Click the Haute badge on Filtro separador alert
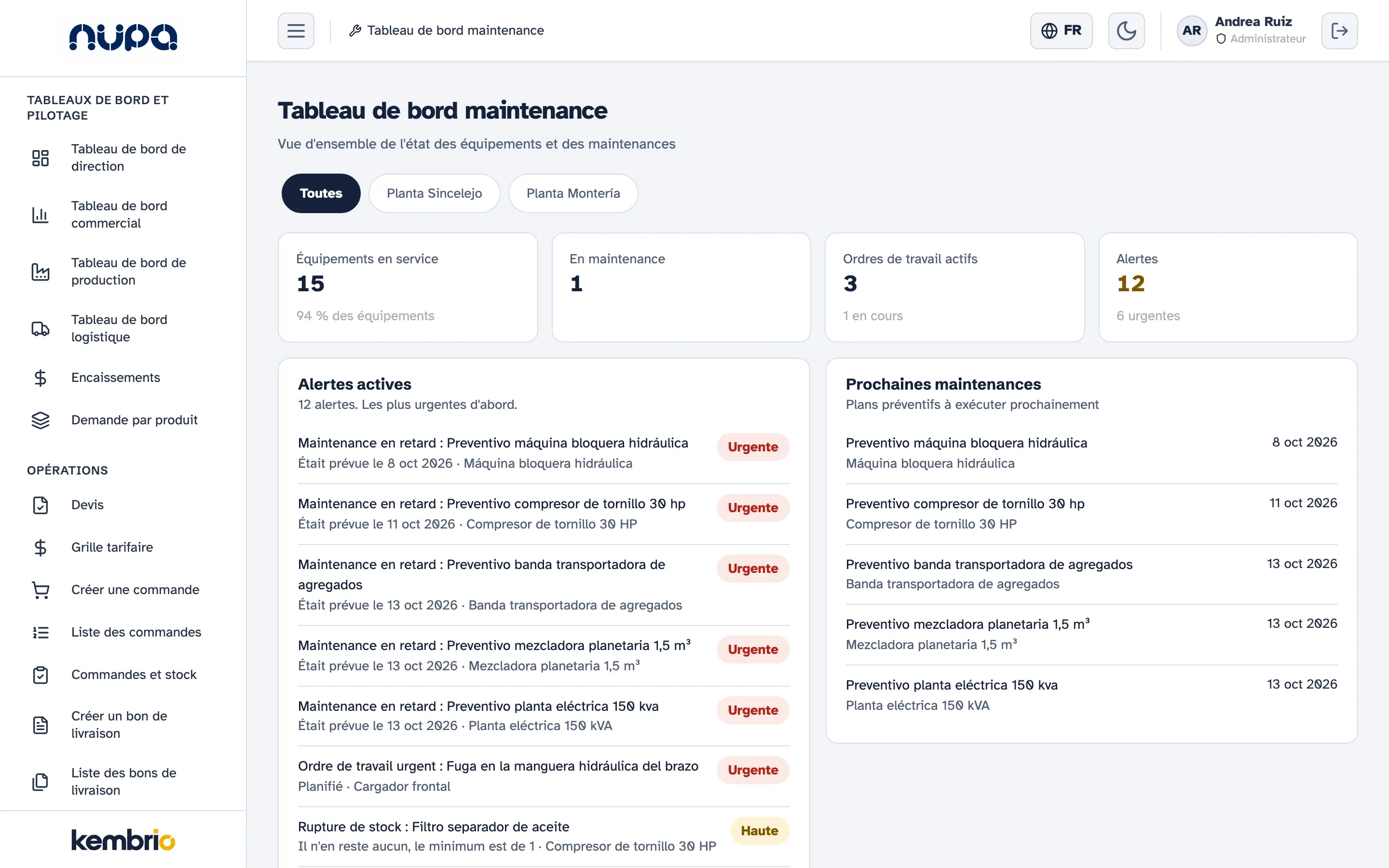1389x868 pixels. point(759,831)
